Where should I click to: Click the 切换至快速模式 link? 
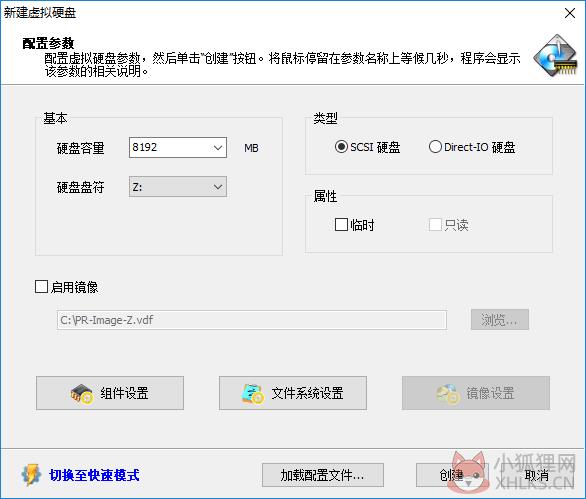pyautogui.click(x=94, y=475)
